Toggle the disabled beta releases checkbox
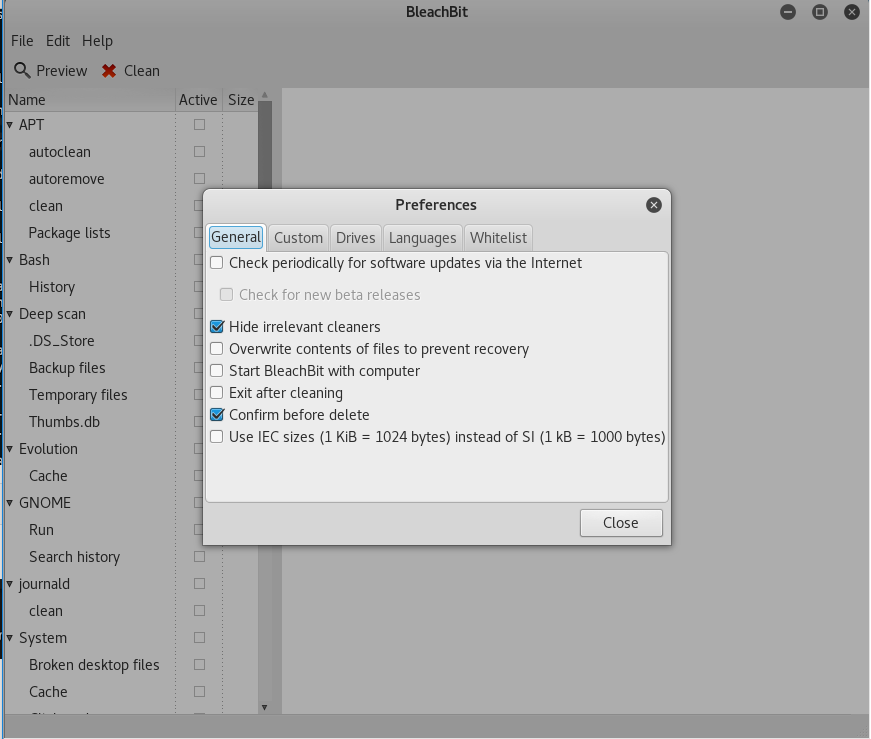Viewport: 871px width, 739px height. (x=226, y=294)
